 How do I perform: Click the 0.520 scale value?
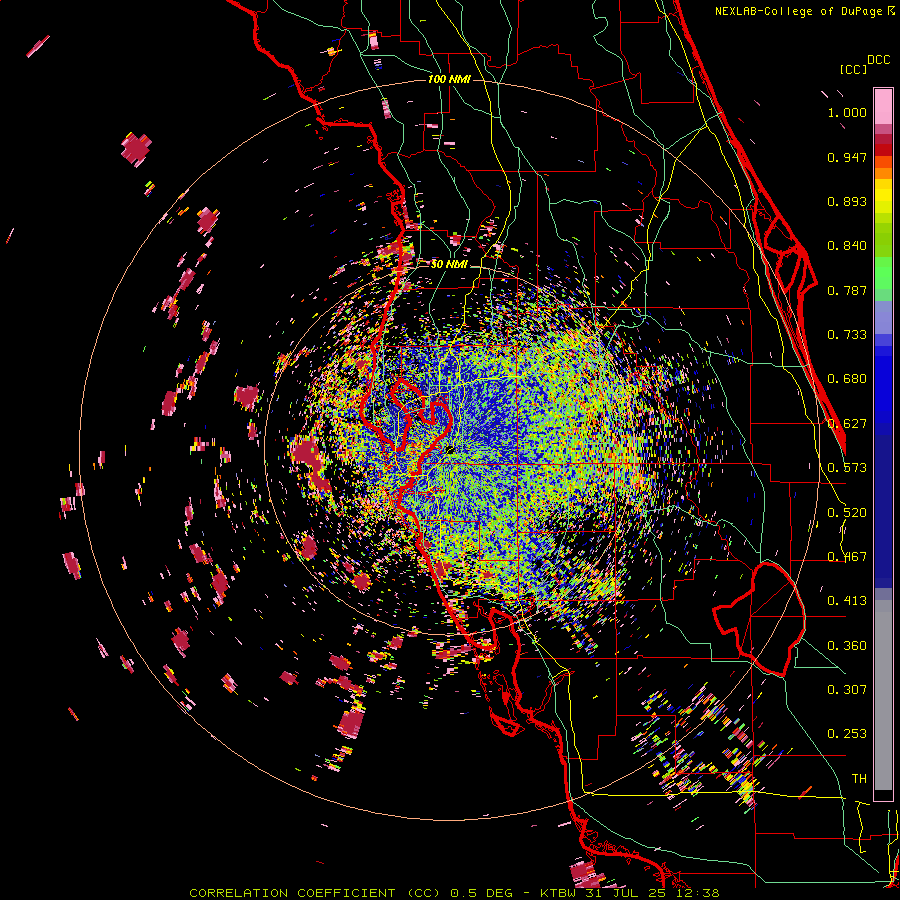click(x=847, y=513)
